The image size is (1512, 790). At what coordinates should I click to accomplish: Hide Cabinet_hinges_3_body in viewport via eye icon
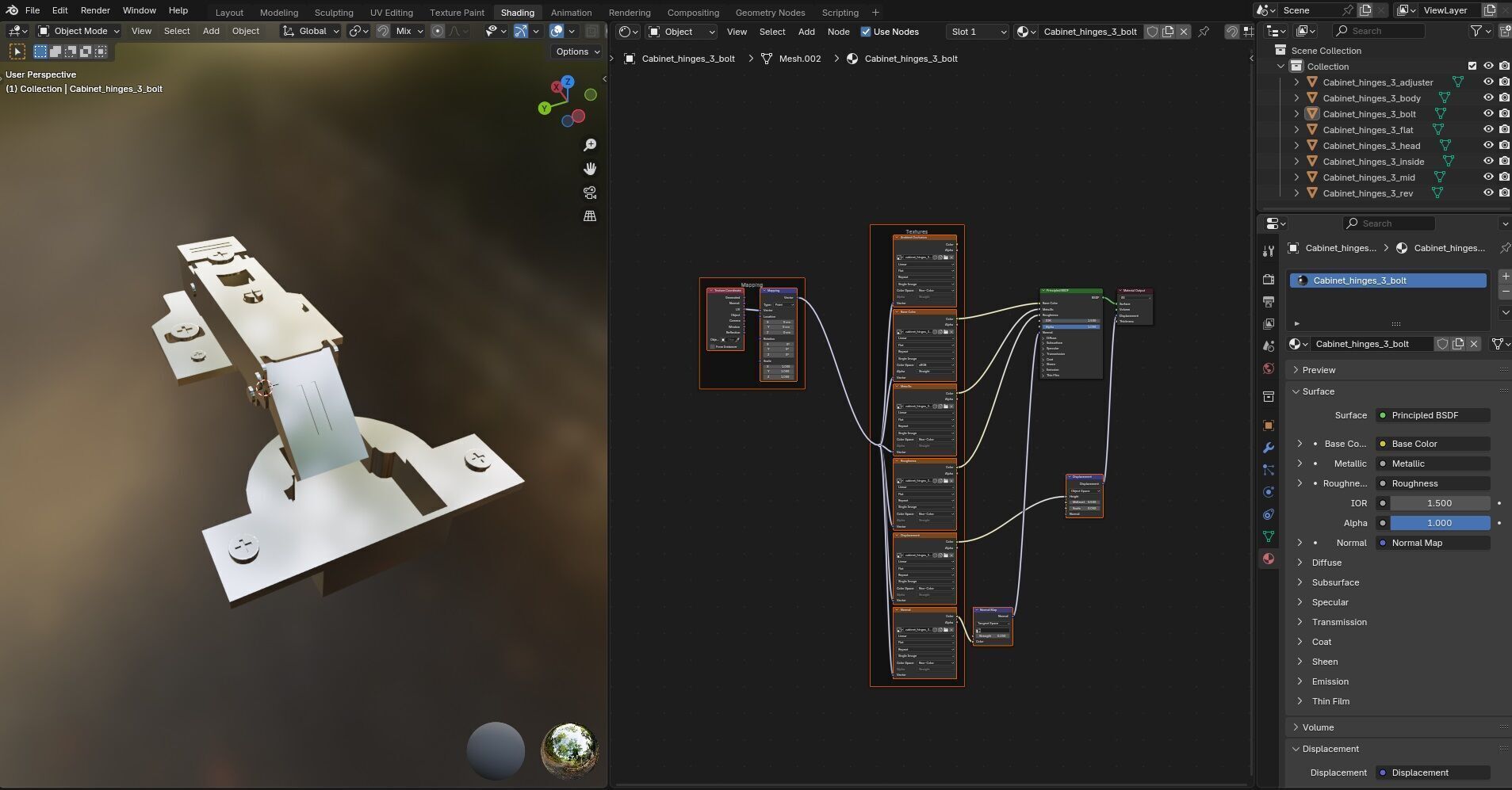(x=1488, y=98)
